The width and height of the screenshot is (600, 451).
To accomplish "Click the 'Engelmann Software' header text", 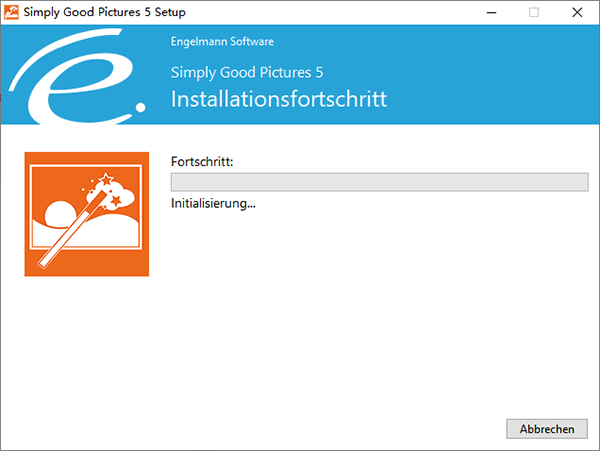I will click(223, 42).
